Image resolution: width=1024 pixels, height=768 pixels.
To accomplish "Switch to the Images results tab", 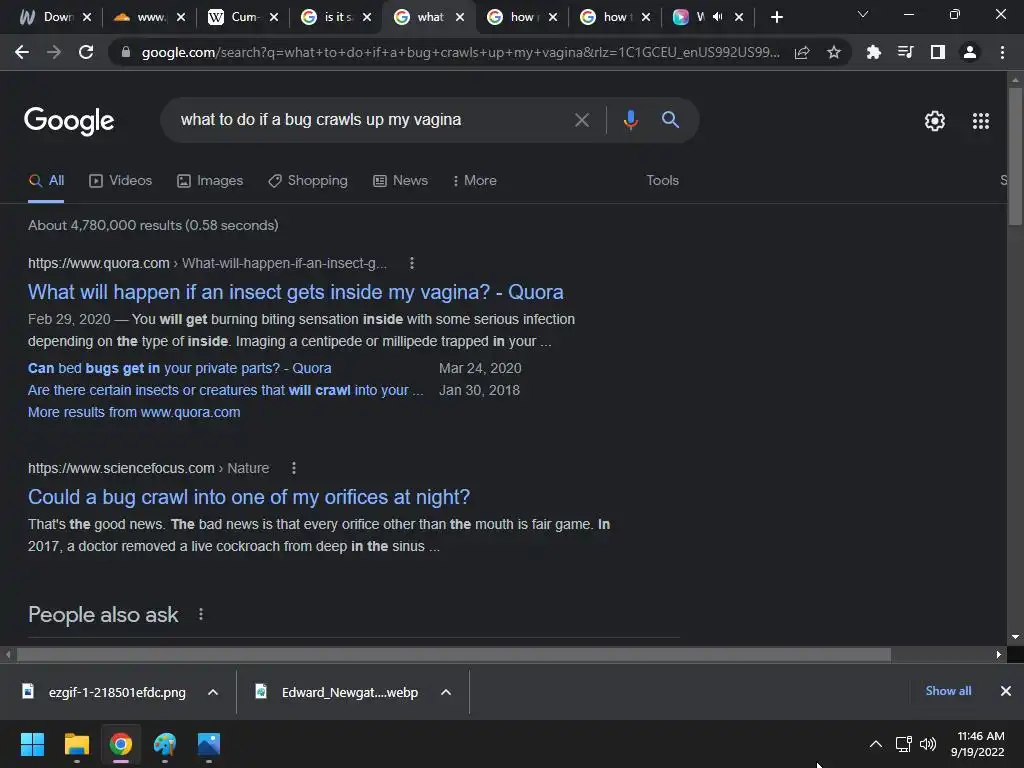I will tap(210, 181).
